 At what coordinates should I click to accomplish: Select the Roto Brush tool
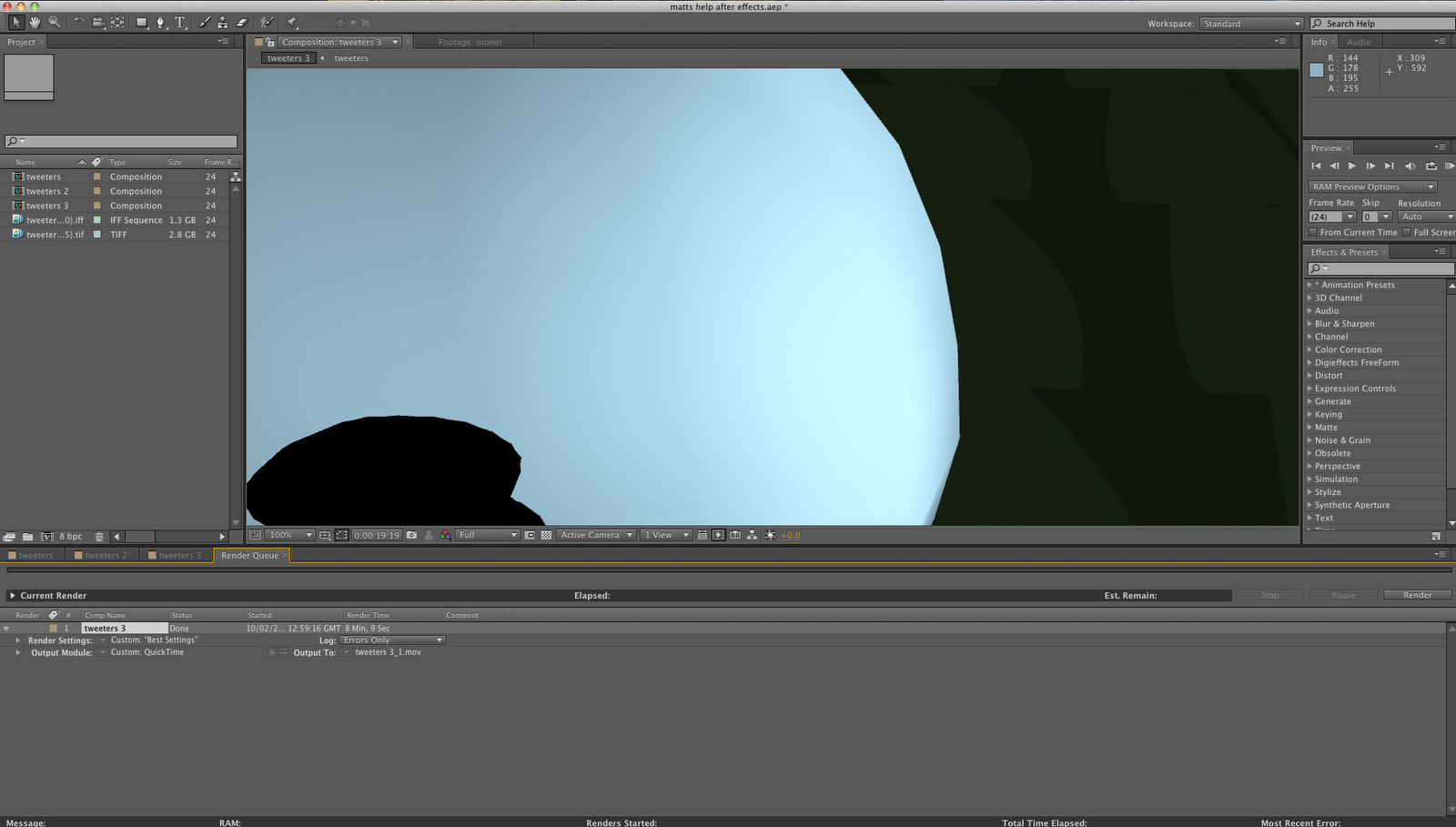coord(267,22)
